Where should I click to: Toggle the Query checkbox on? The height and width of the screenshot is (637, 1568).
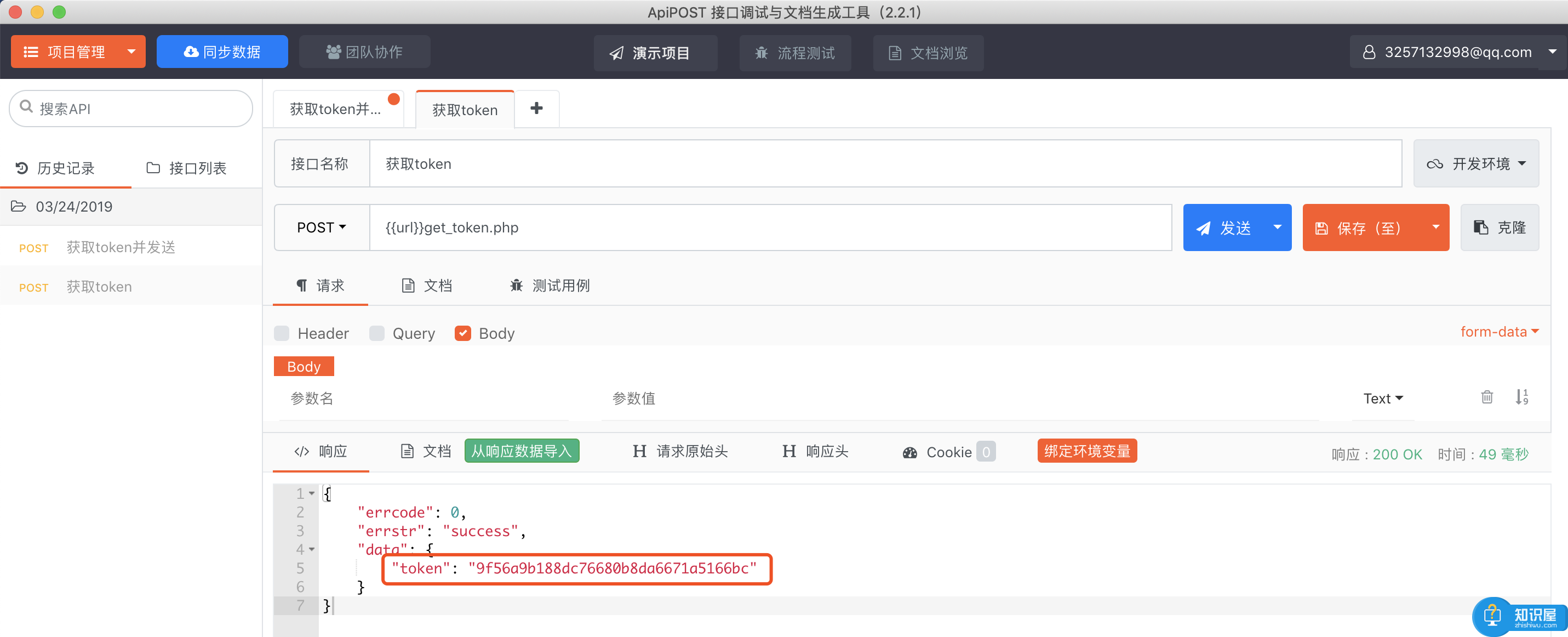(x=378, y=334)
